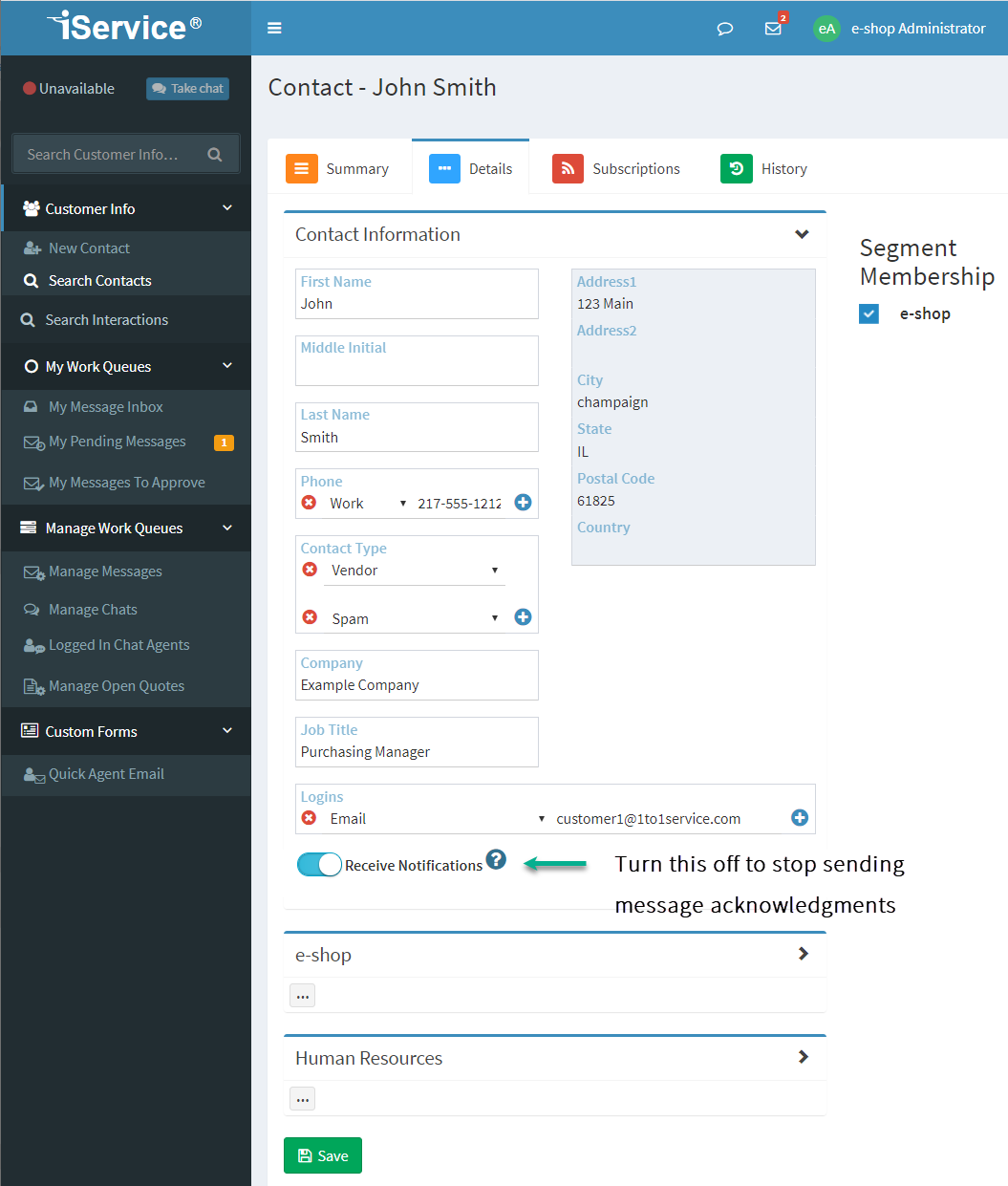Click the Subscriptions RSS icon
Image resolution: width=1008 pixels, height=1186 pixels.
[568, 168]
